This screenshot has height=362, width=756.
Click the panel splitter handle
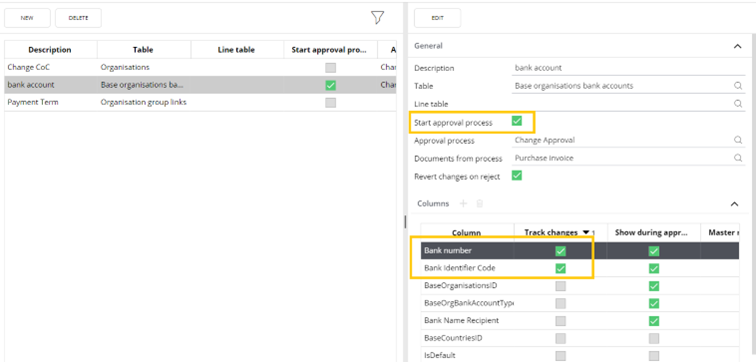point(405,222)
